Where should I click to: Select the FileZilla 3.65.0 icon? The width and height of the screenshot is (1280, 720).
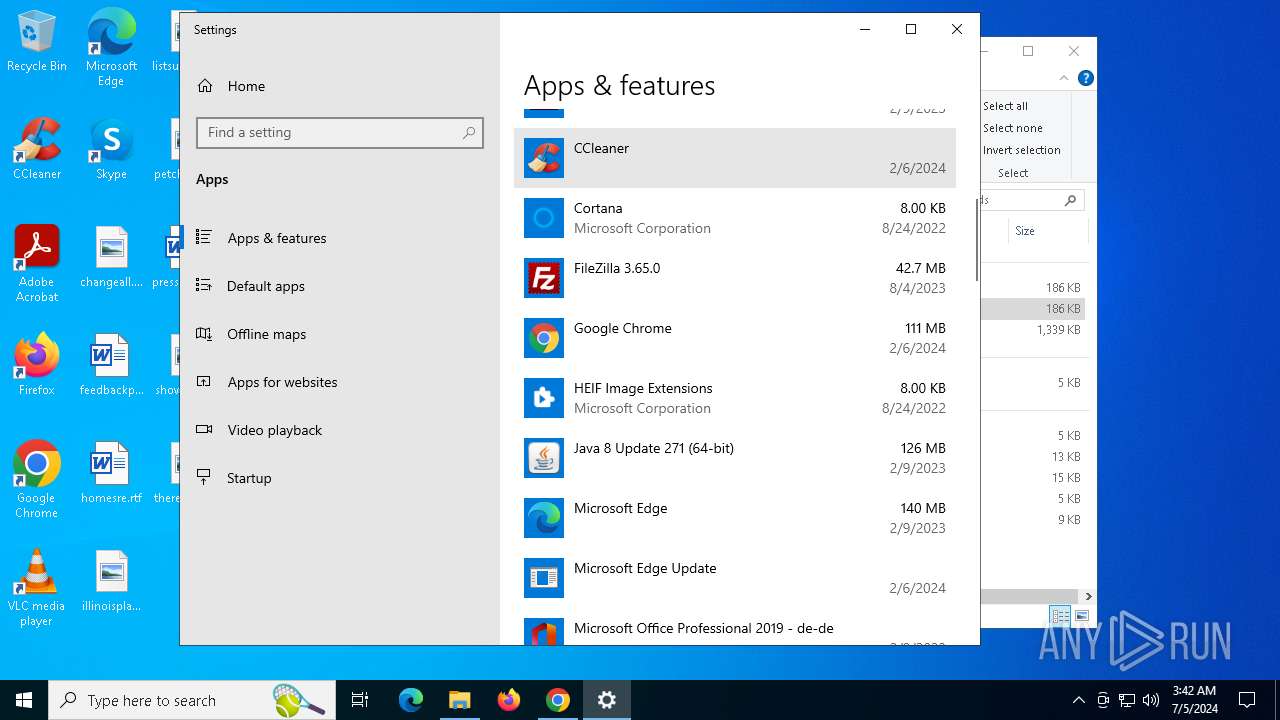tap(544, 278)
